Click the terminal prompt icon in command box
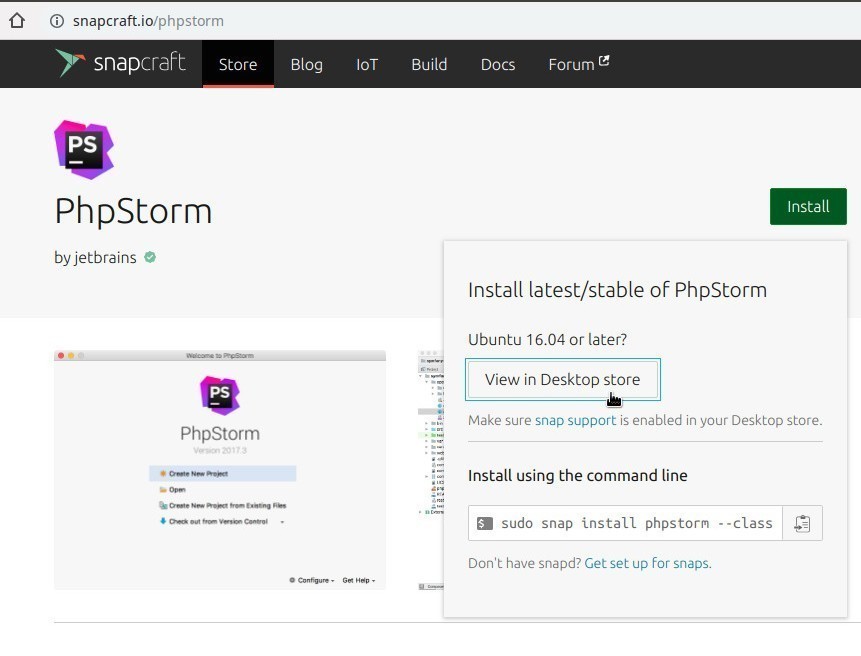 pyautogui.click(x=483, y=522)
